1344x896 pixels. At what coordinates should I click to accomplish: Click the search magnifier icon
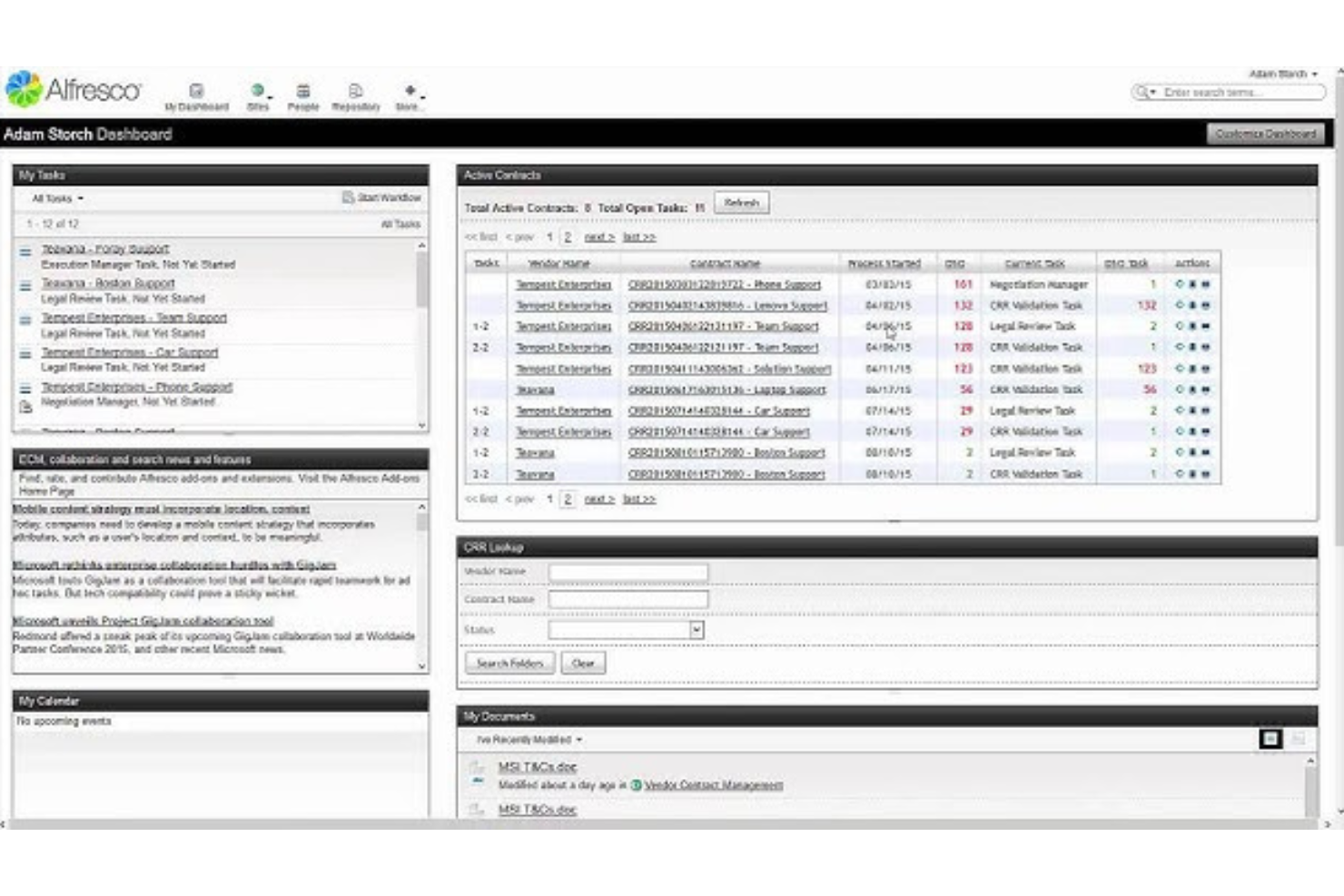(1141, 92)
